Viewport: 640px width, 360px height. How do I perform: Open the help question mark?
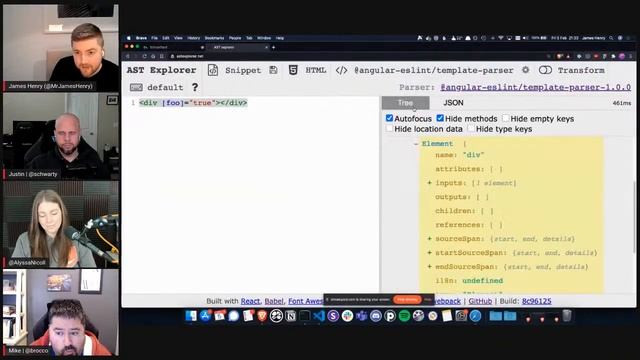195,87
